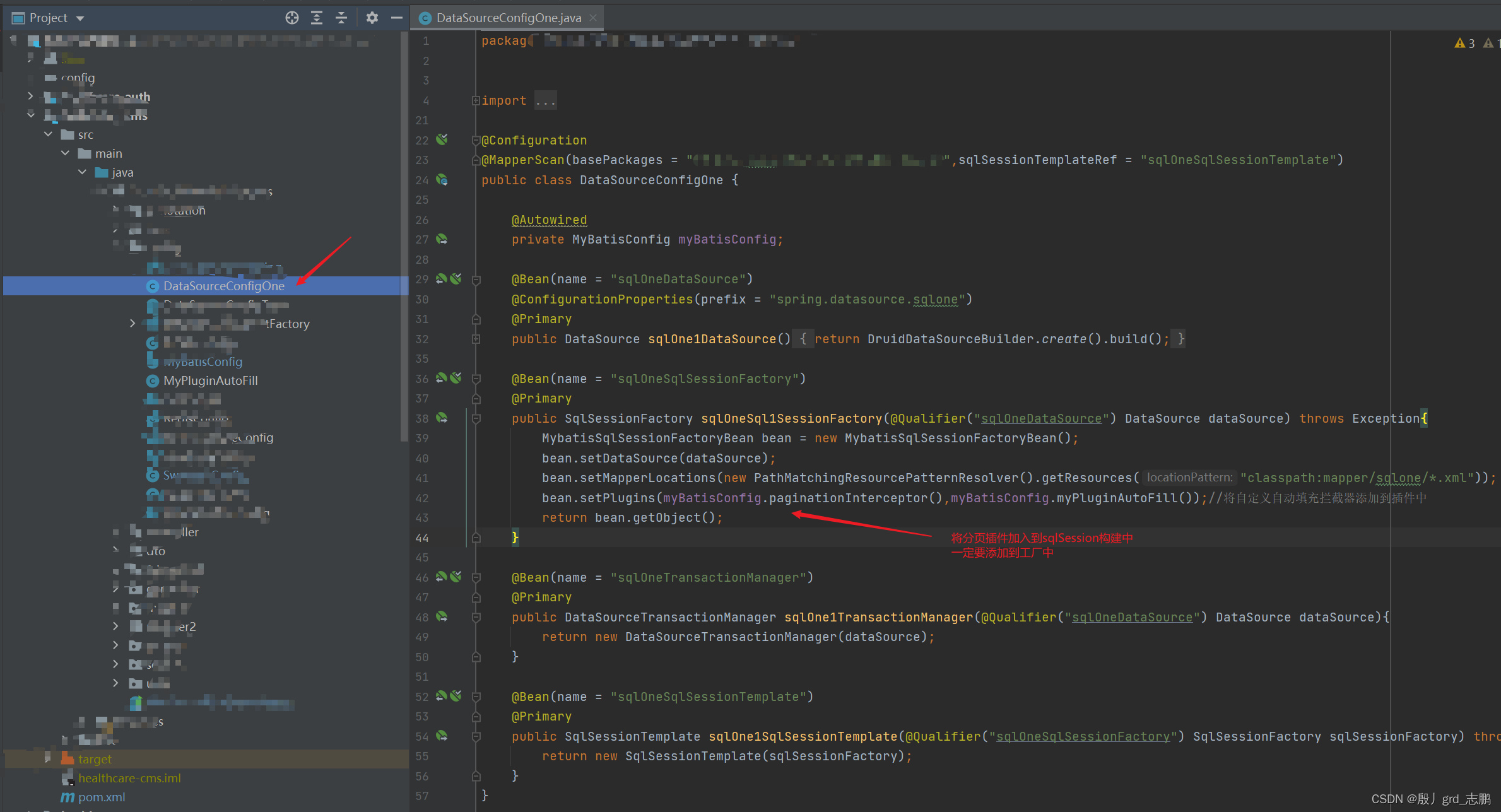1501x812 pixels.
Task: Click the autowired dependency gutter icon on line 27
Action: click(x=442, y=239)
